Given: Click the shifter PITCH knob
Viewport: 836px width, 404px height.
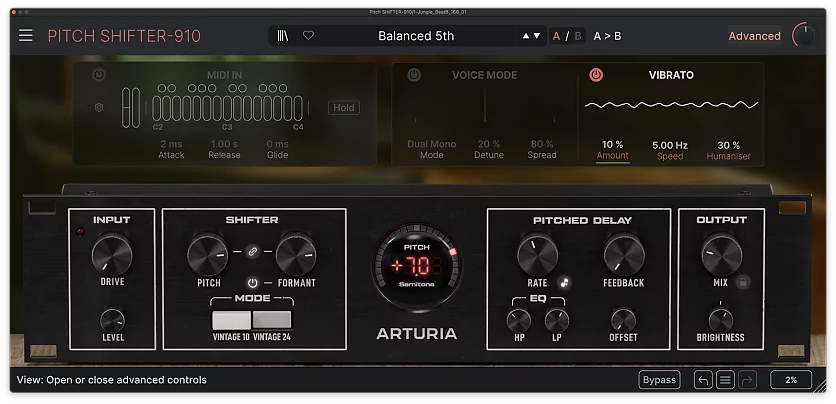Looking at the screenshot, I should pos(207,255).
